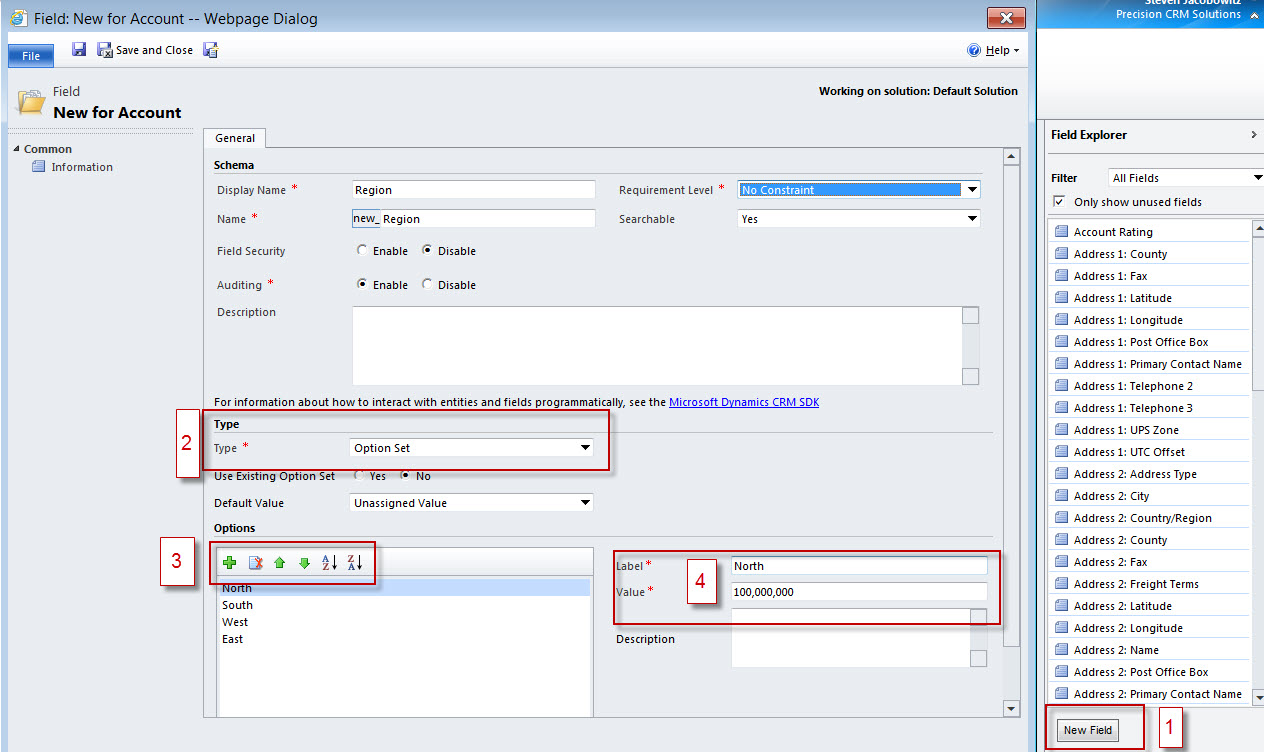Delete the selected option in Options toolbar
Screen dimensions: 1264x752
[255, 563]
